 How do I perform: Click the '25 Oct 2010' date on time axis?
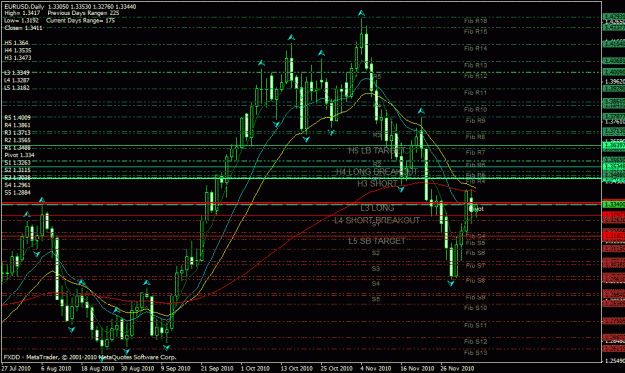click(336, 369)
